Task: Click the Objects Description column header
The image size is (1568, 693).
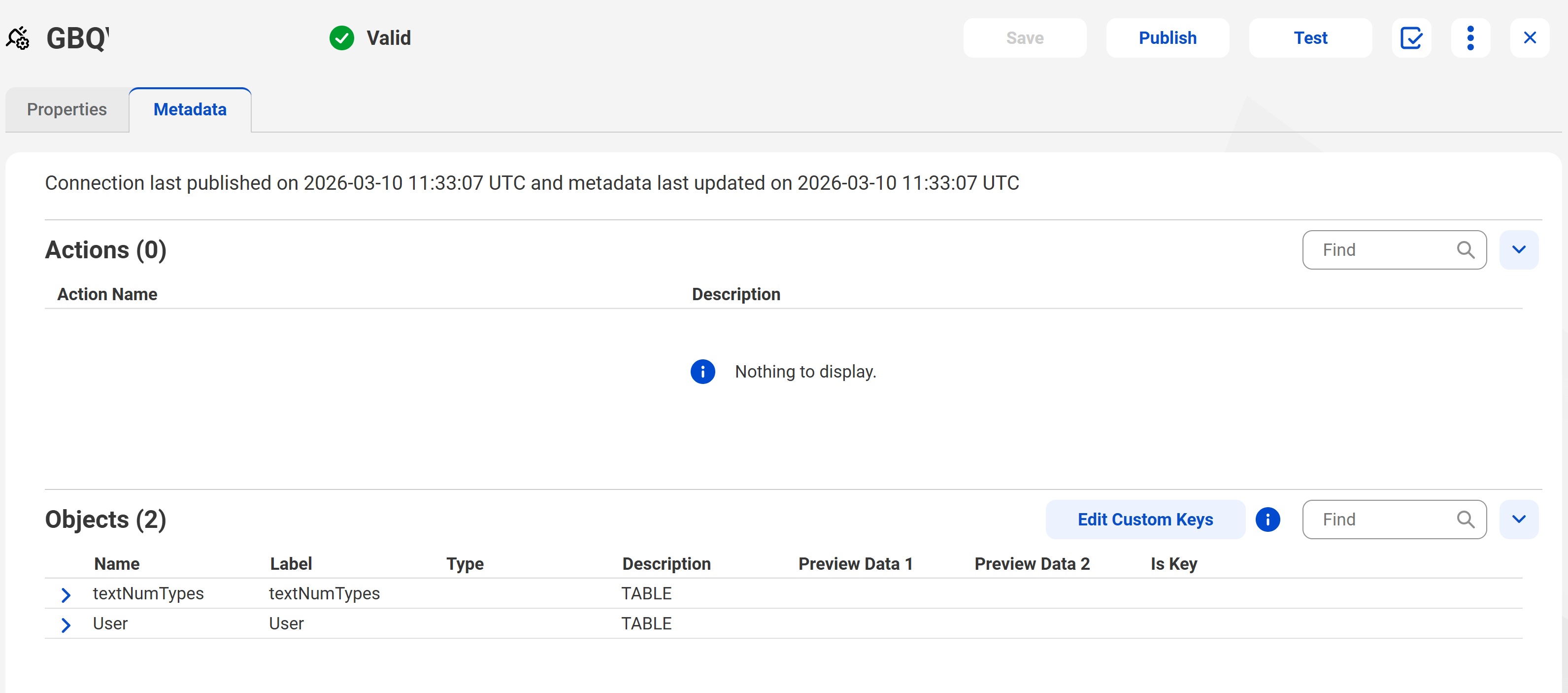Action: coord(667,564)
